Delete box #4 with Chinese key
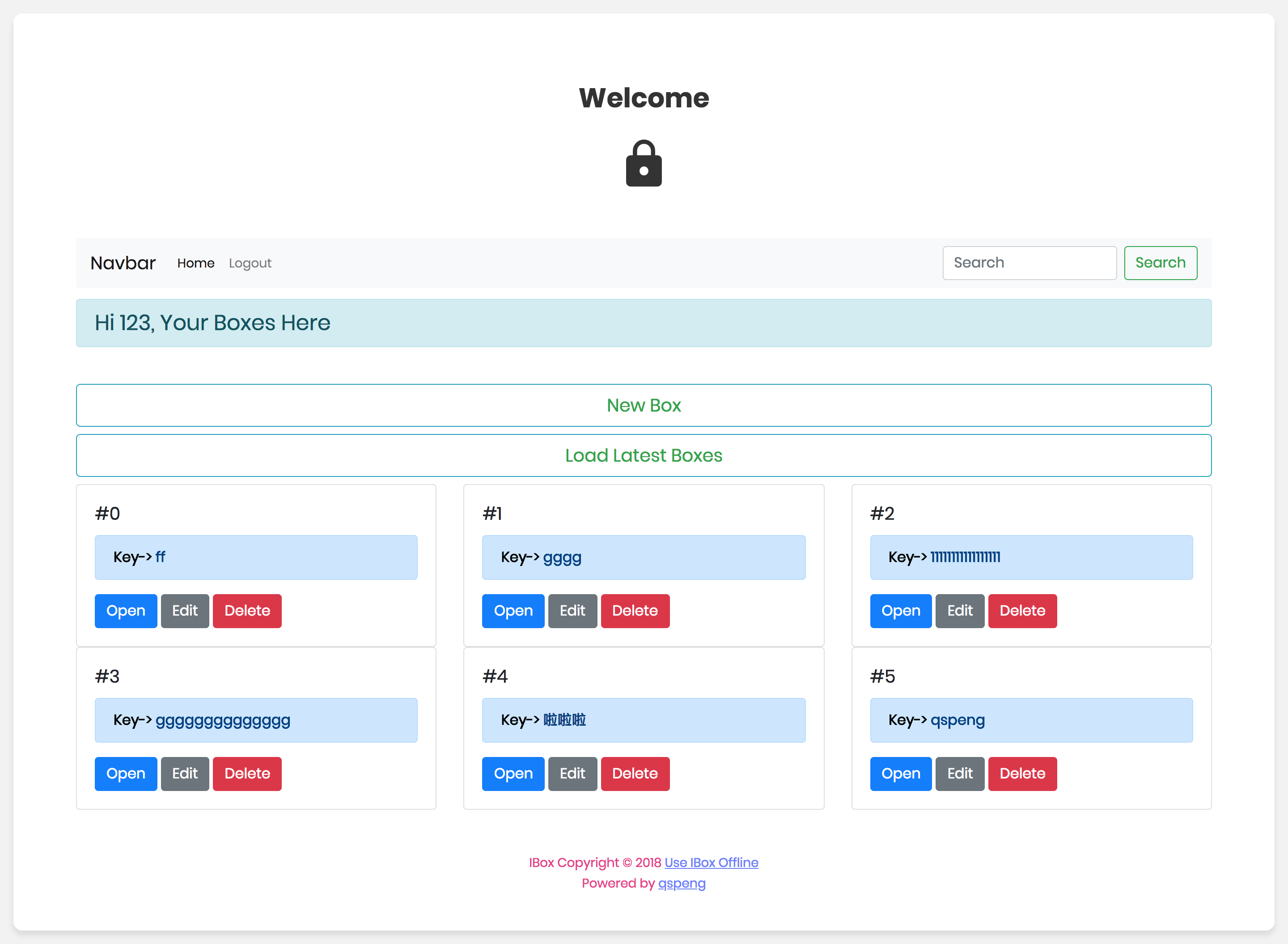 (x=635, y=774)
